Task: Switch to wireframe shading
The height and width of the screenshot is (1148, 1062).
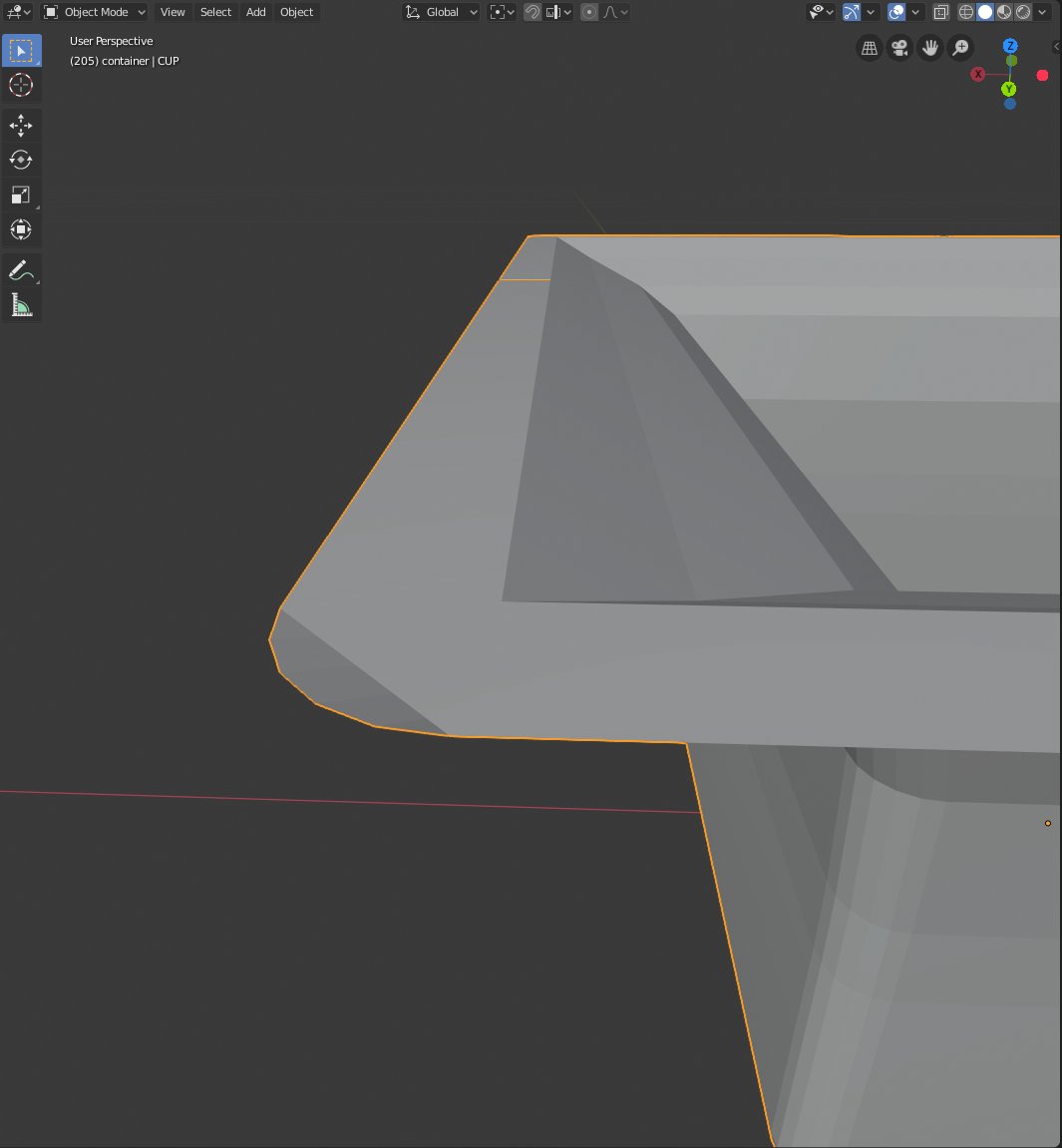Action: pyautogui.click(x=966, y=12)
